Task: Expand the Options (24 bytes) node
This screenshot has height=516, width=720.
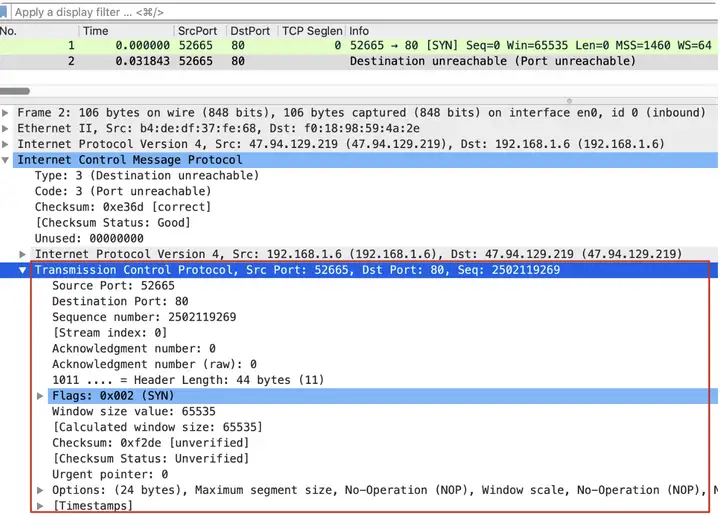Action: point(40,490)
